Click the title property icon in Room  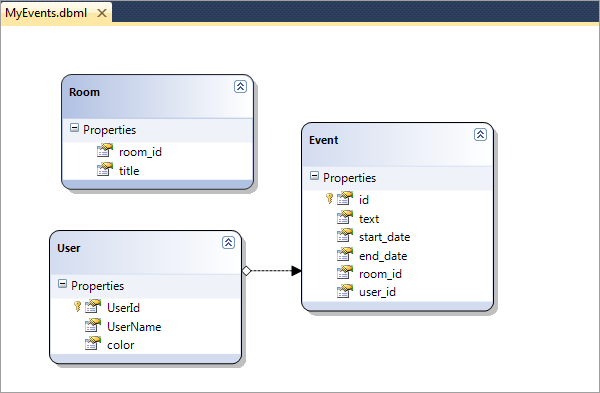(x=105, y=169)
